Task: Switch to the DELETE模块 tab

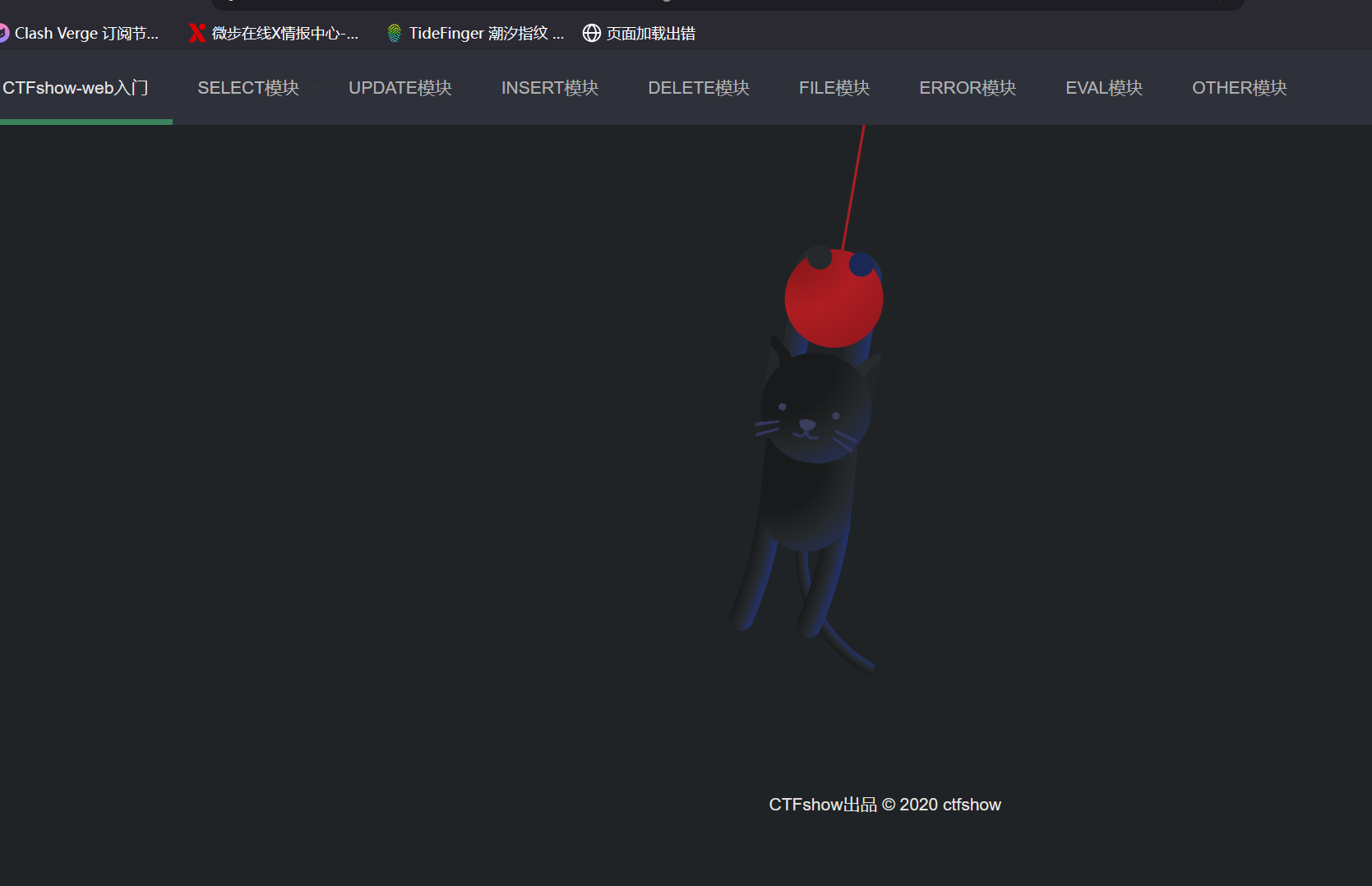Action: tap(699, 88)
